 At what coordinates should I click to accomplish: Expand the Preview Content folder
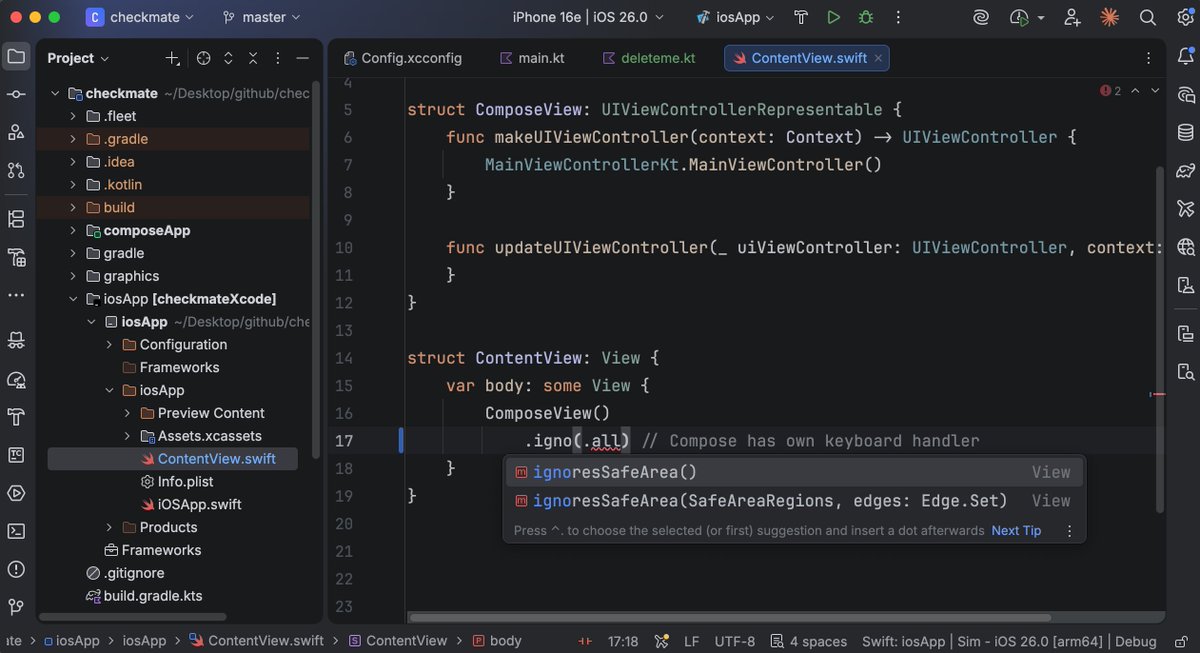[x=127, y=413]
